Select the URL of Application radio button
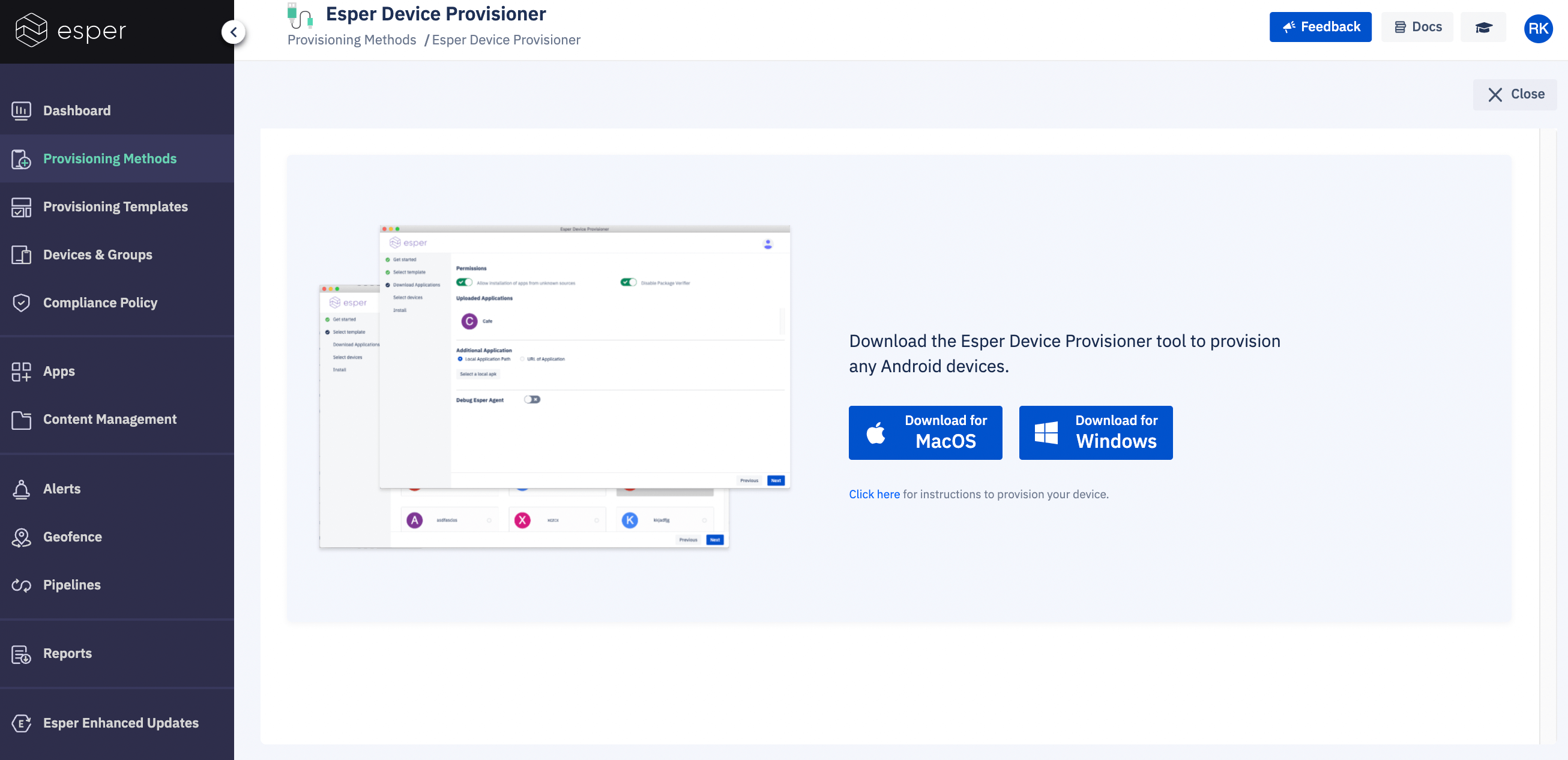 click(x=522, y=359)
